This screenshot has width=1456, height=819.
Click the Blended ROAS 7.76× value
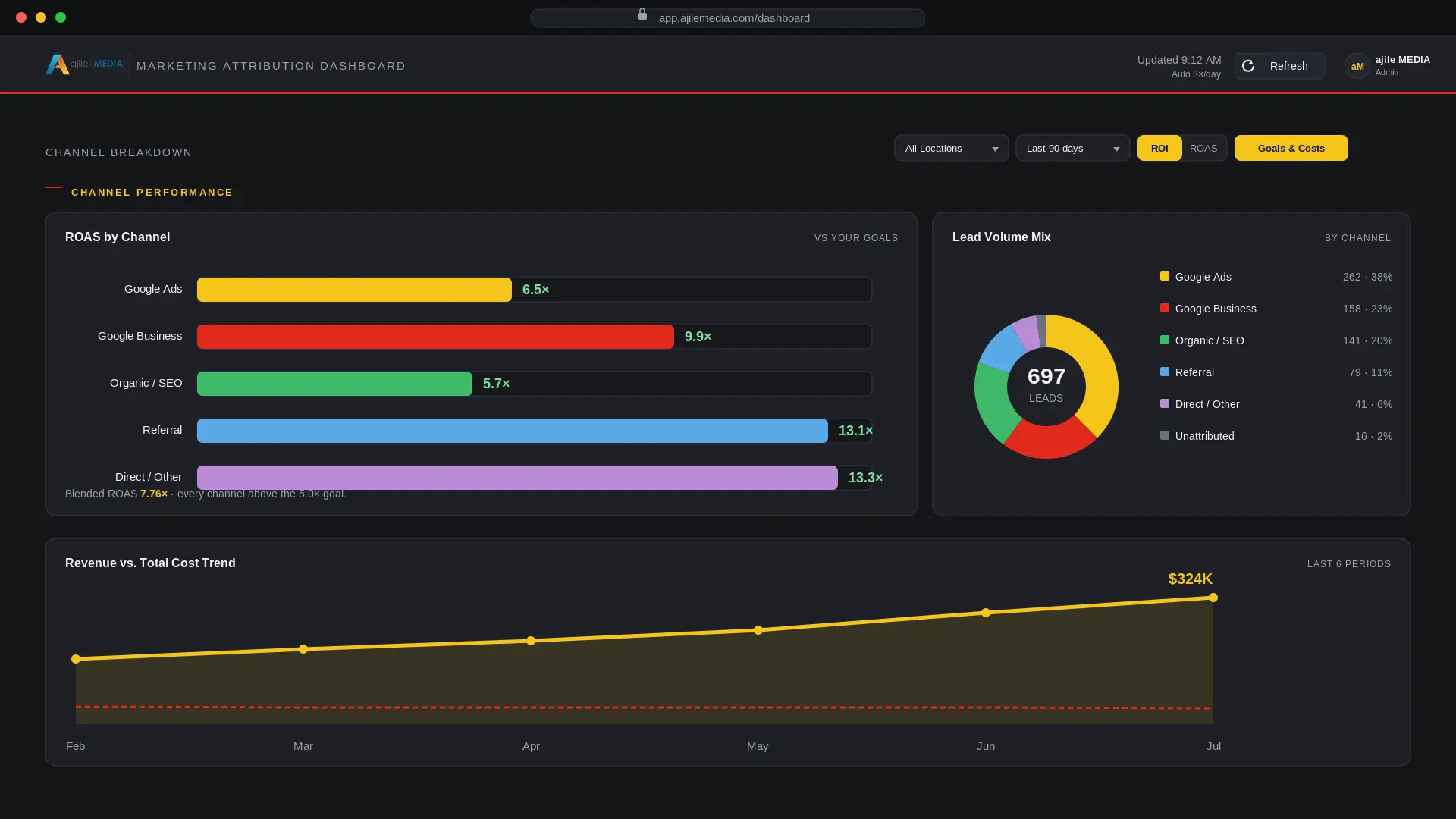pyautogui.click(x=154, y=494)
